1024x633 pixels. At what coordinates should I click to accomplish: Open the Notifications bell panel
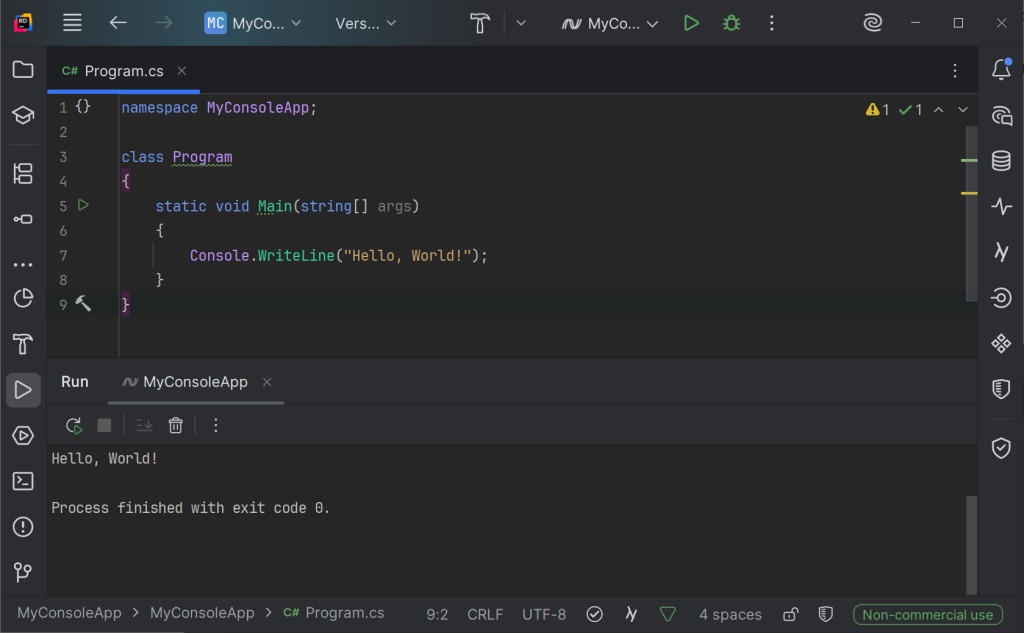pyautogui.click(x=1001, y=69)
